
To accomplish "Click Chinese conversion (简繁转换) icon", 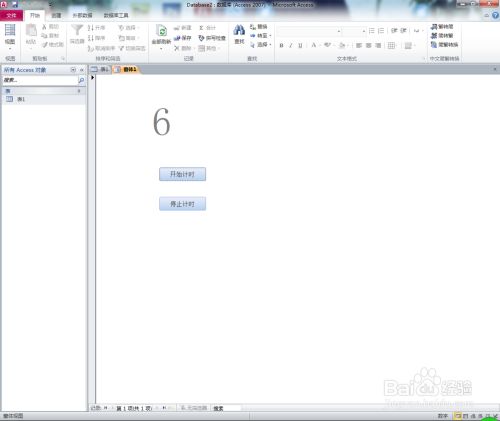I will pos(434,45).
